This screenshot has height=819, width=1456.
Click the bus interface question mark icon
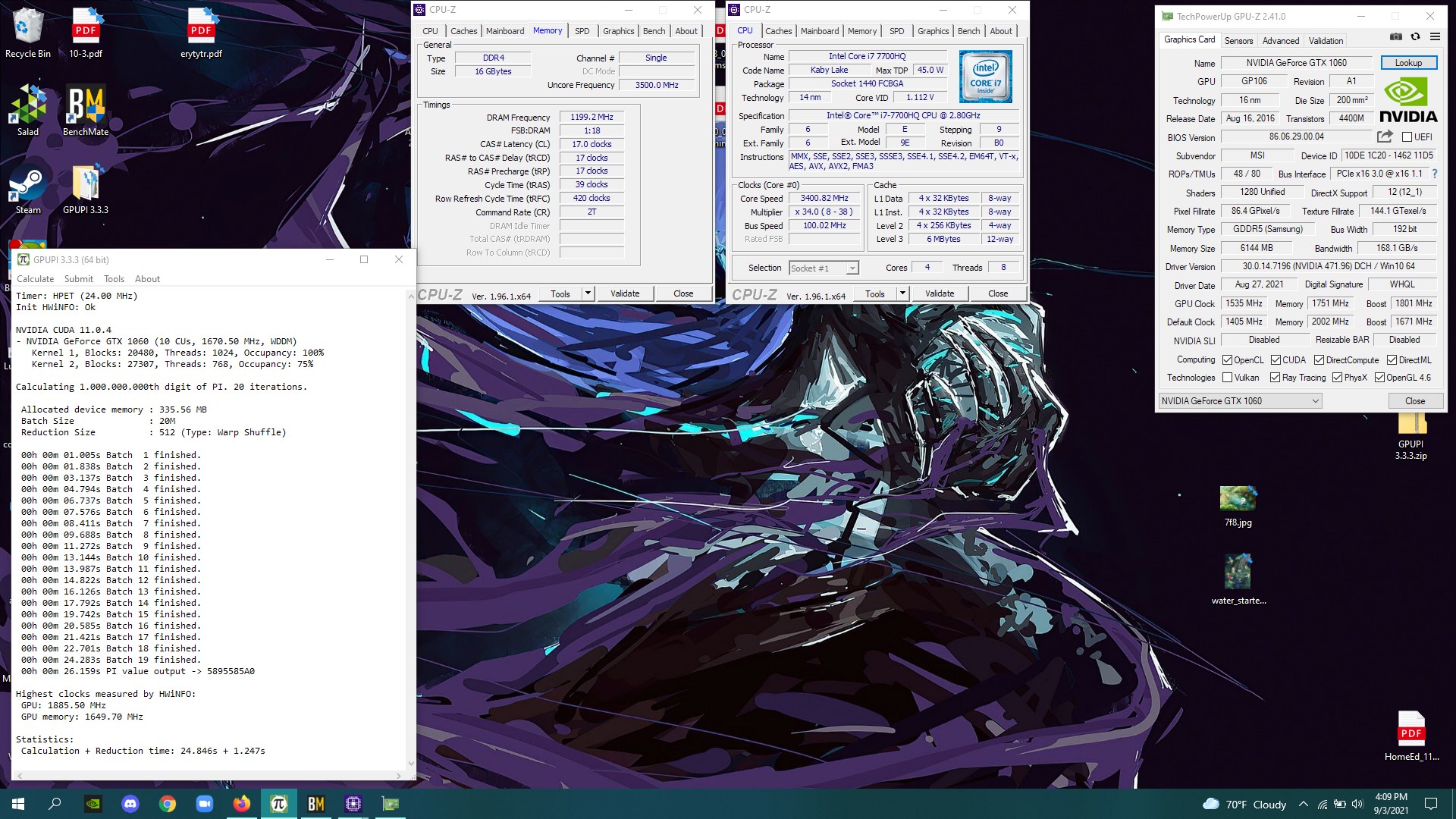pyautogui.click(x=1435, y=174)
